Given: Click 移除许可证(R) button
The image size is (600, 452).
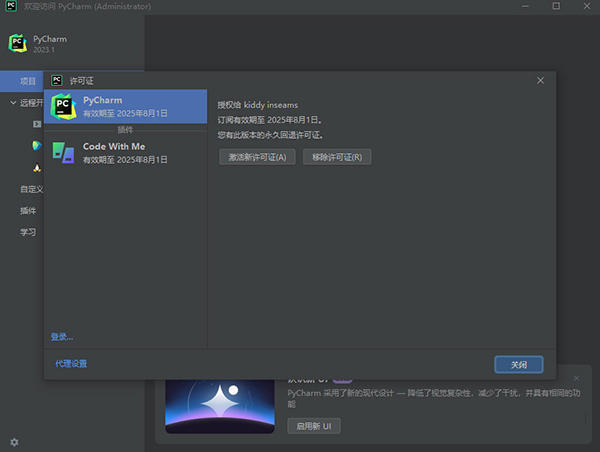Looking at the screenshot, I should (336, 157).
